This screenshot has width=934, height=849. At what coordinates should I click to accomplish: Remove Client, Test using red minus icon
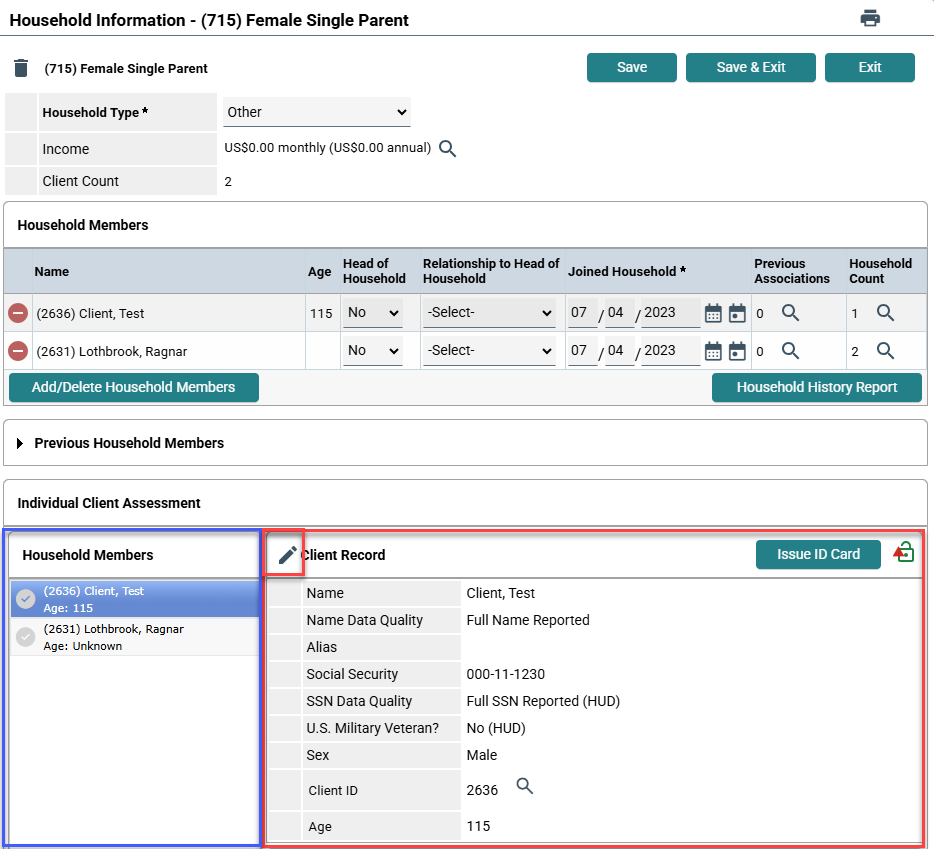pyautogui.click(x=18, y=313)
